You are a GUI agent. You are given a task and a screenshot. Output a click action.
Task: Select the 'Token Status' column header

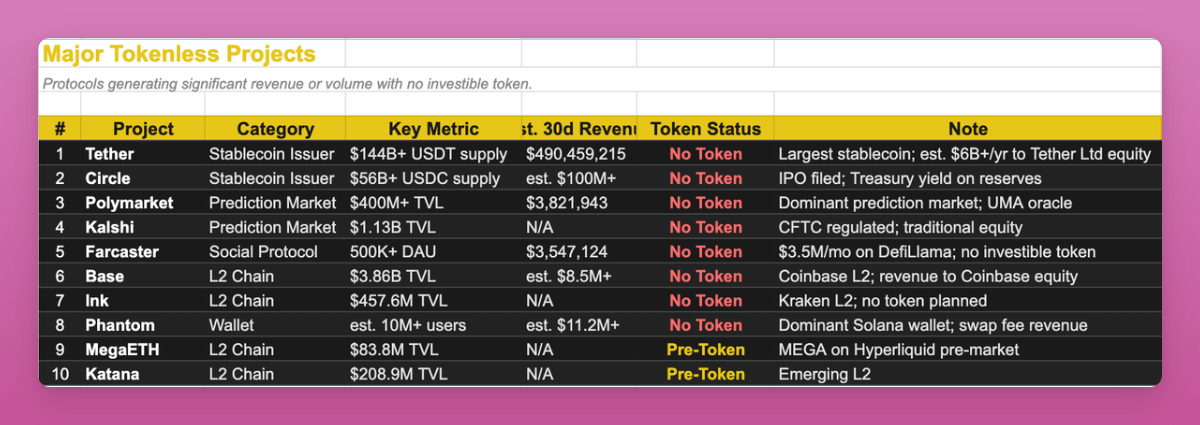pos(705,129)
